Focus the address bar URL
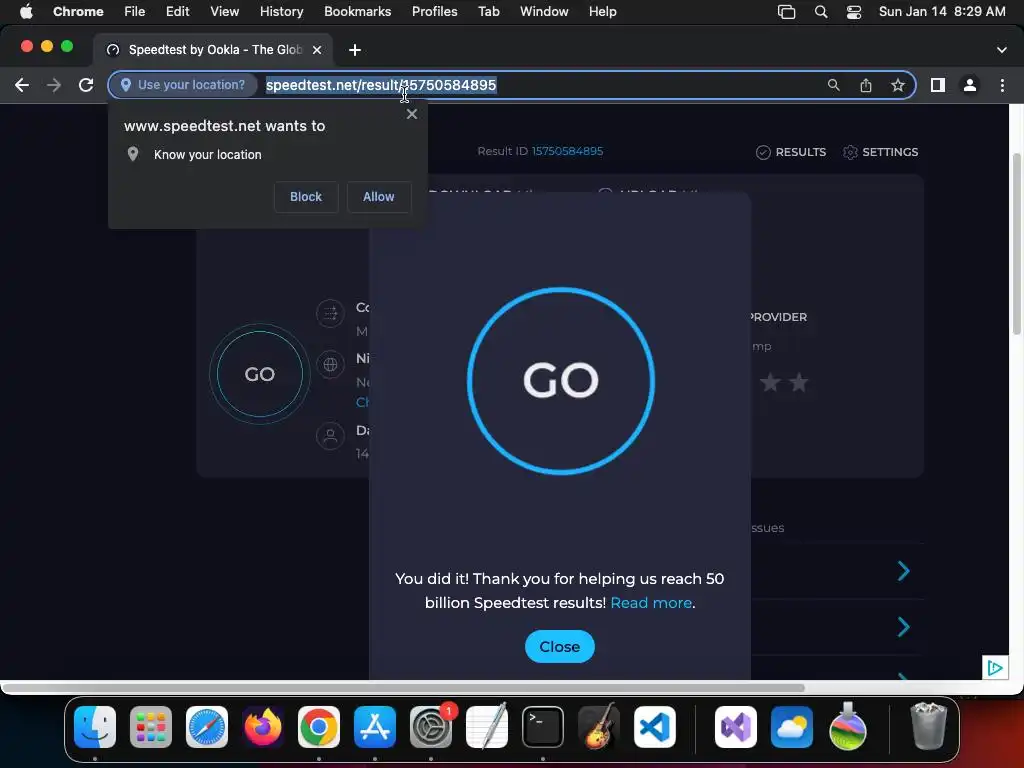This screenshot has width=1024, height=768. click(381, 85)
